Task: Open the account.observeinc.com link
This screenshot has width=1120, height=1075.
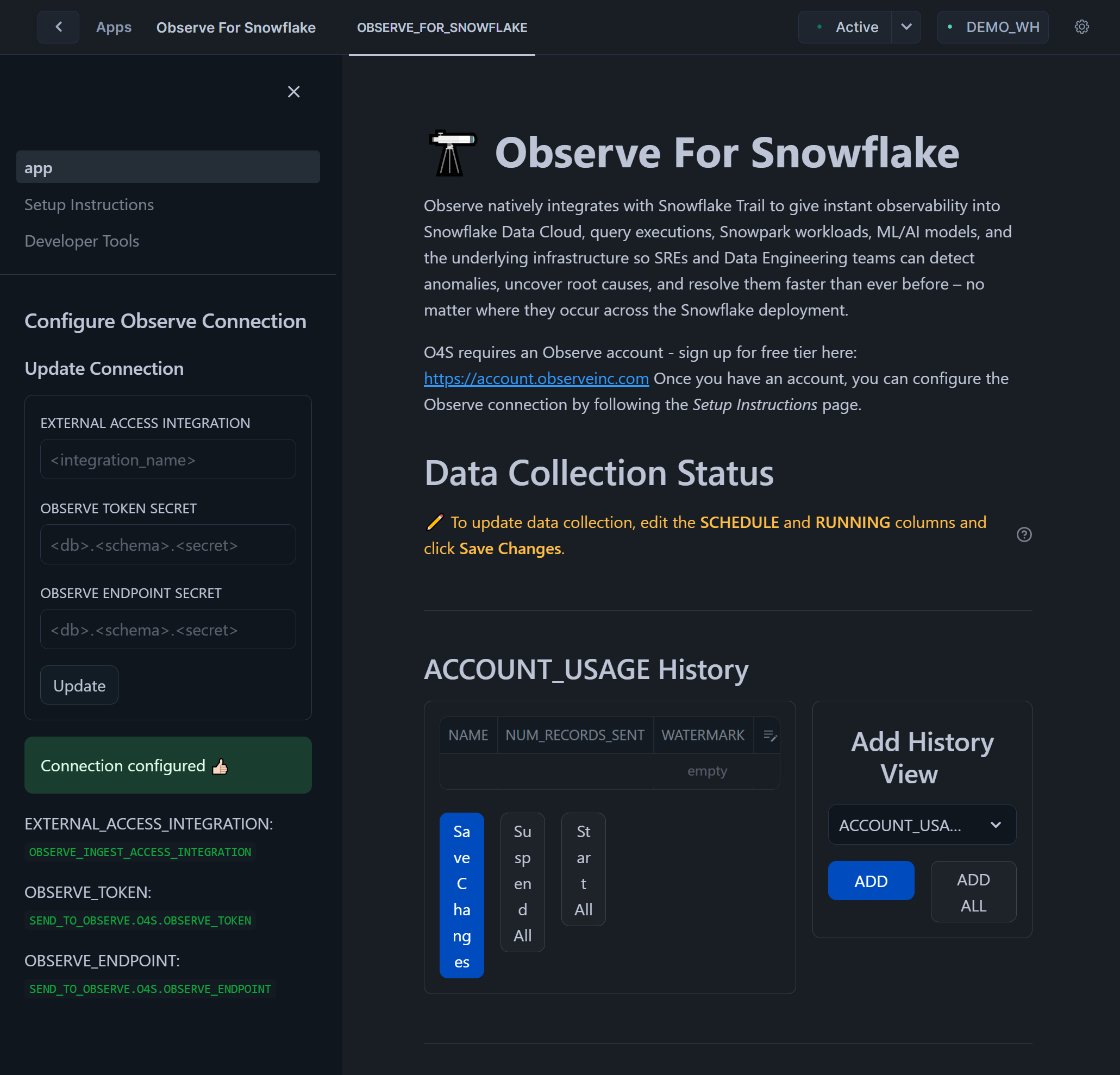Action: pos(536,378)
